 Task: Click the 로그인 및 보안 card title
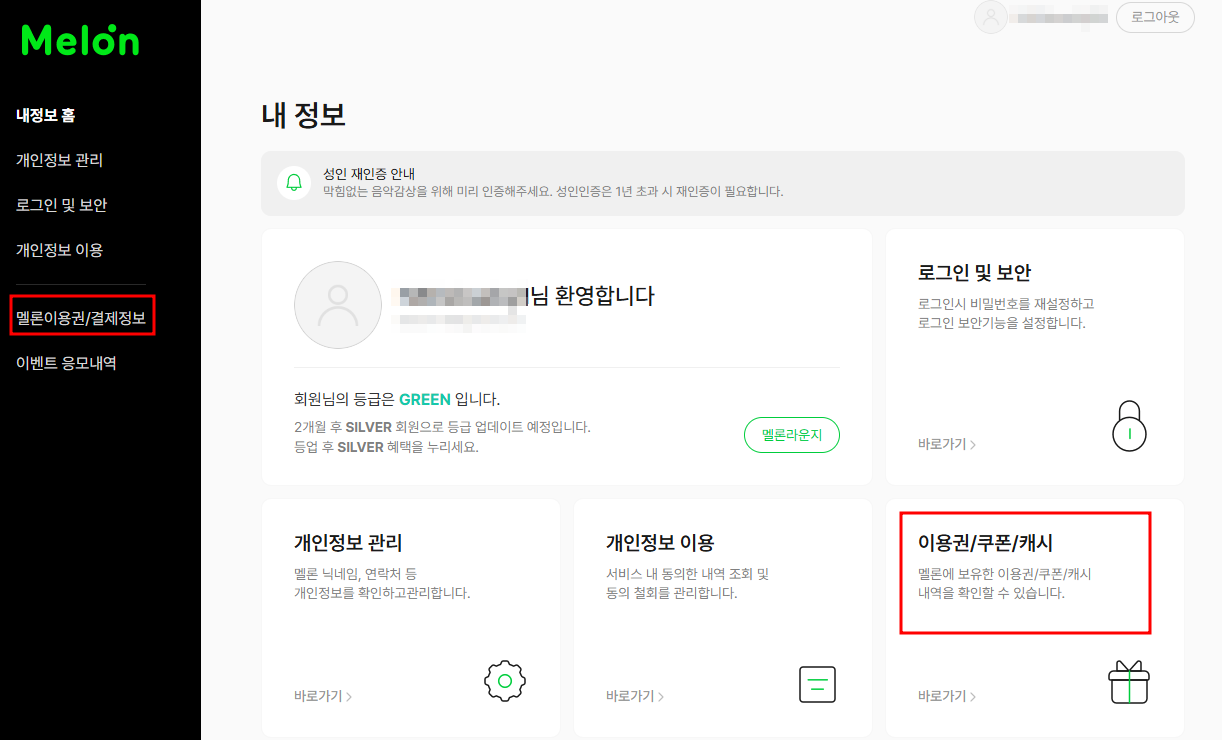pos(974,272)
